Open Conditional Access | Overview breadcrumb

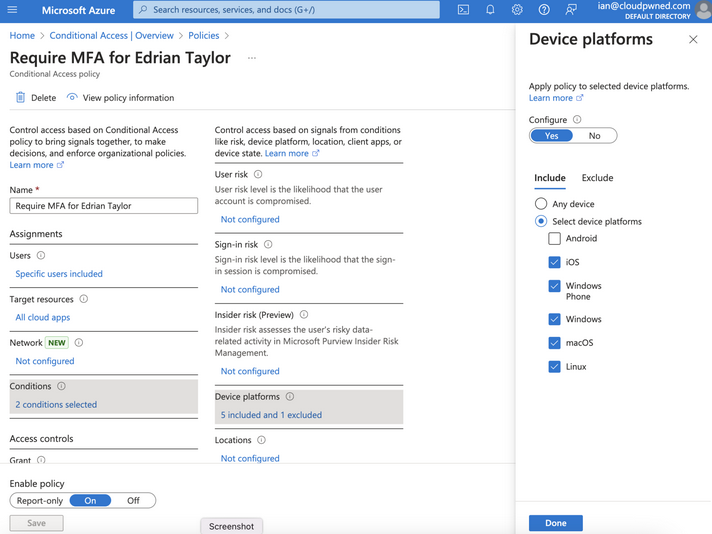click(x=111, y=35)
